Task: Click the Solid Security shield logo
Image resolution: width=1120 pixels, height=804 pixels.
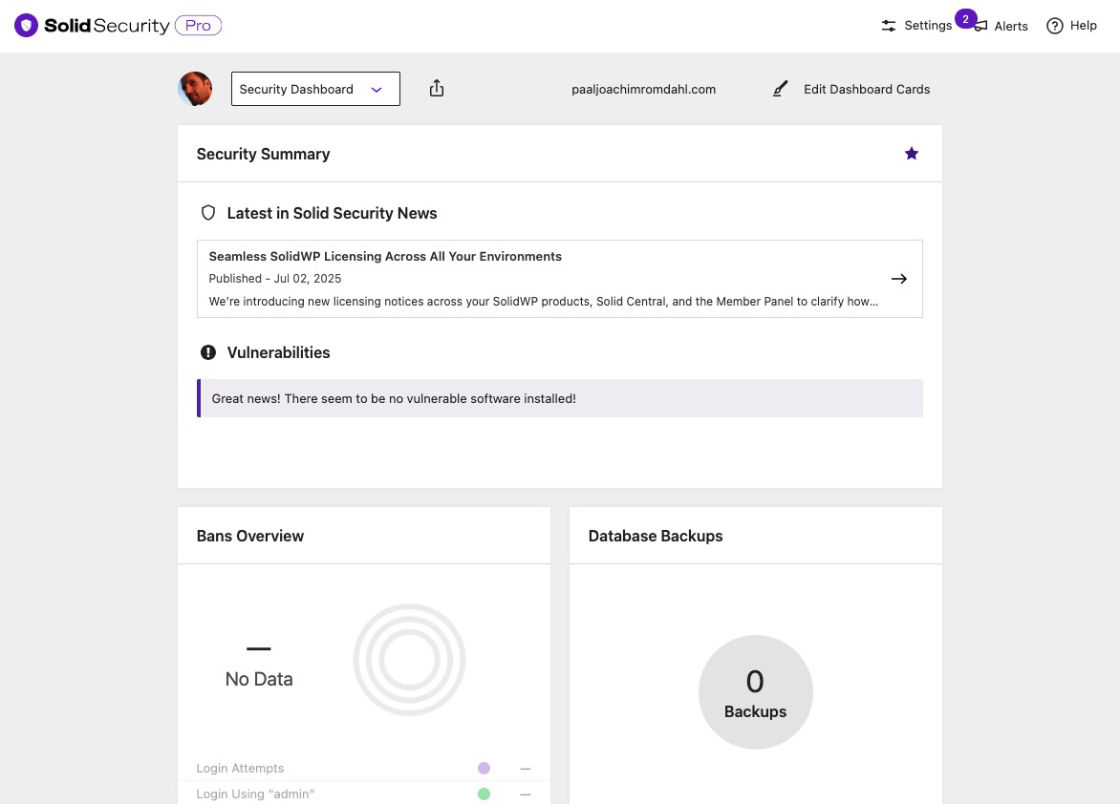Action: tap(26, 26)
